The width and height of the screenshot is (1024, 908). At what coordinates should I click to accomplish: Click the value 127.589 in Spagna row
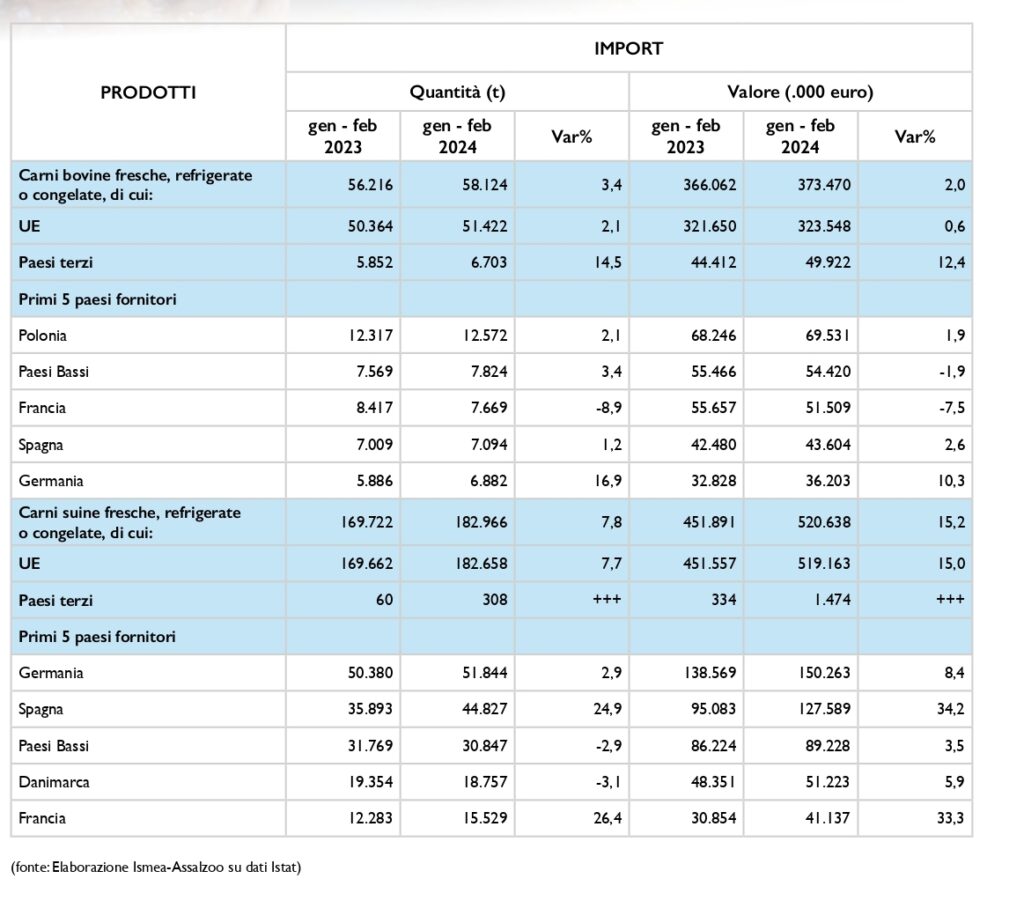click(825, 709)
